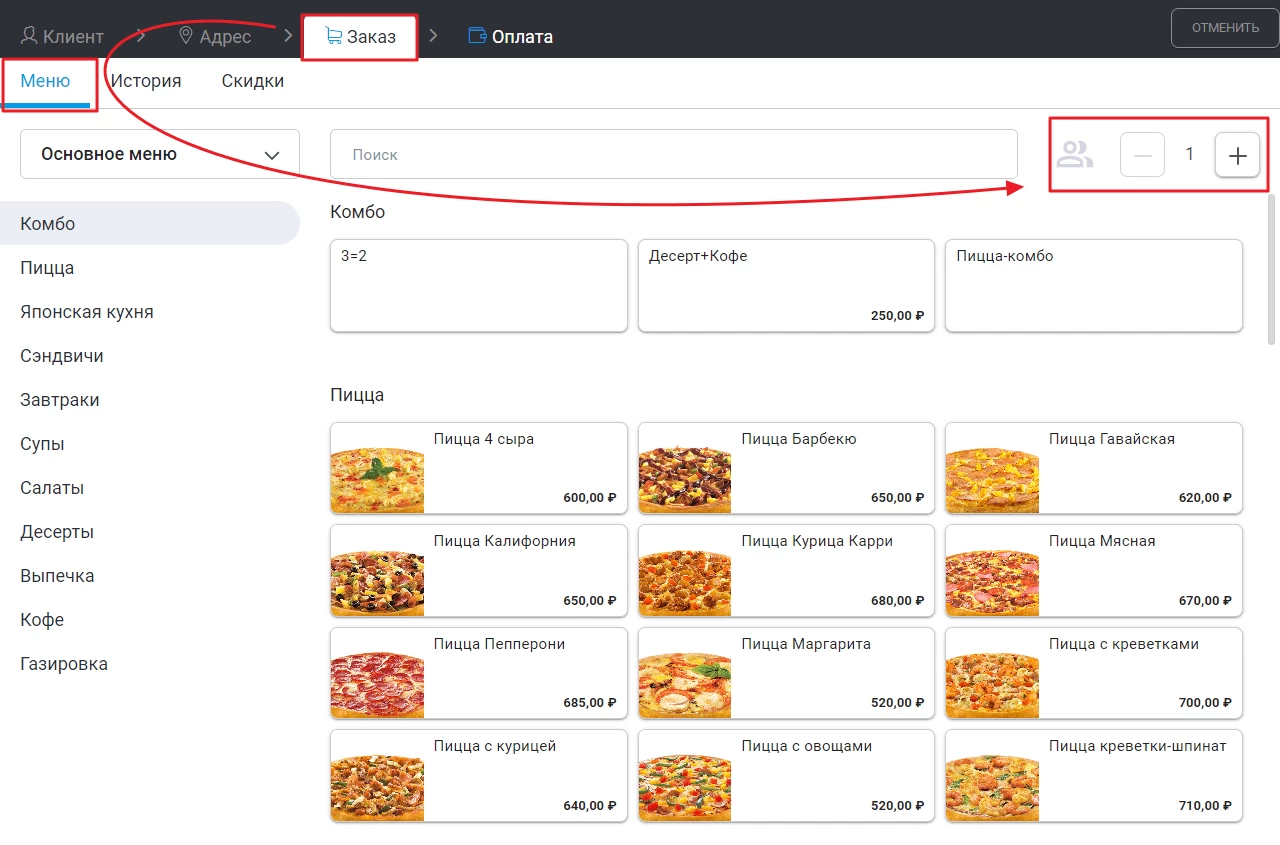1280x845 pixels.
Task: Expand the Основное меню dropdown
Action: [x=160, y=154]
